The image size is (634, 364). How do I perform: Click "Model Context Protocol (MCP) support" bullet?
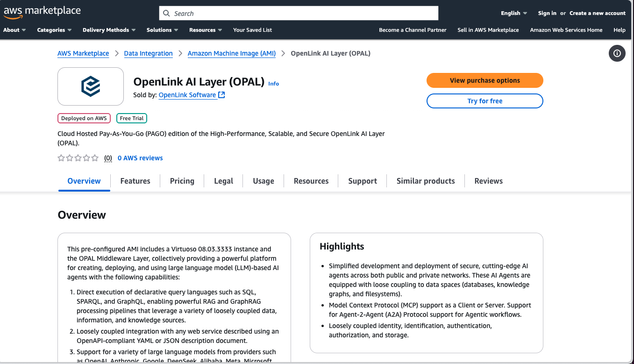[430, 310]
